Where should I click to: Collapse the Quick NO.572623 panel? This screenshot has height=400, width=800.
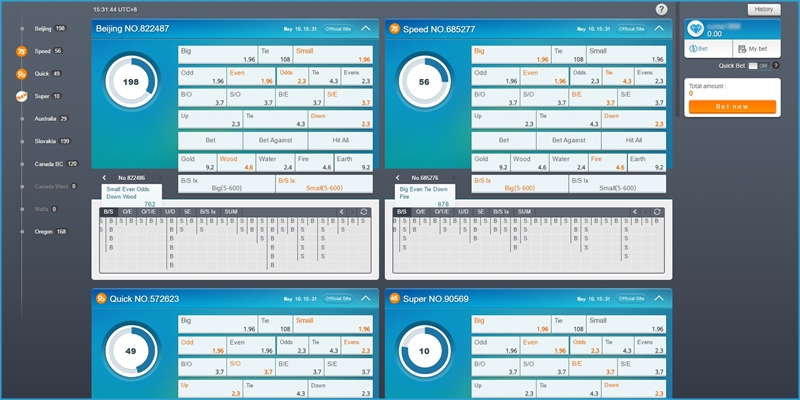click(x=366, y=298)
